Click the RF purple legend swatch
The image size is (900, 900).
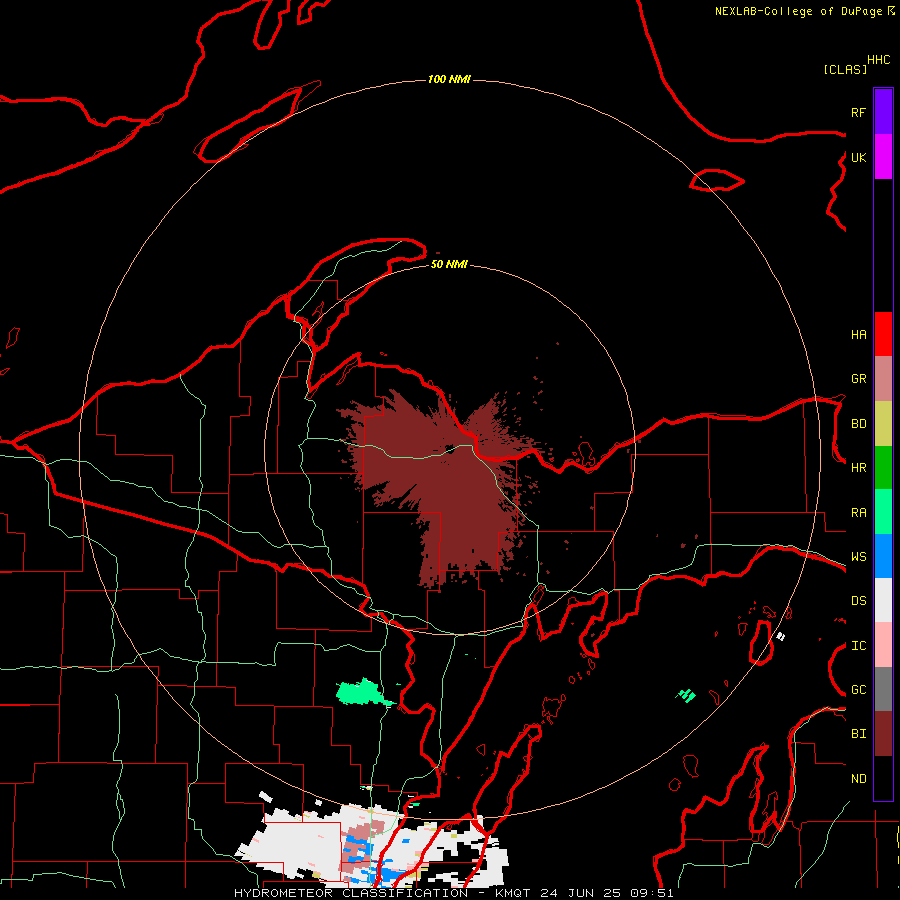pos(883,112)
